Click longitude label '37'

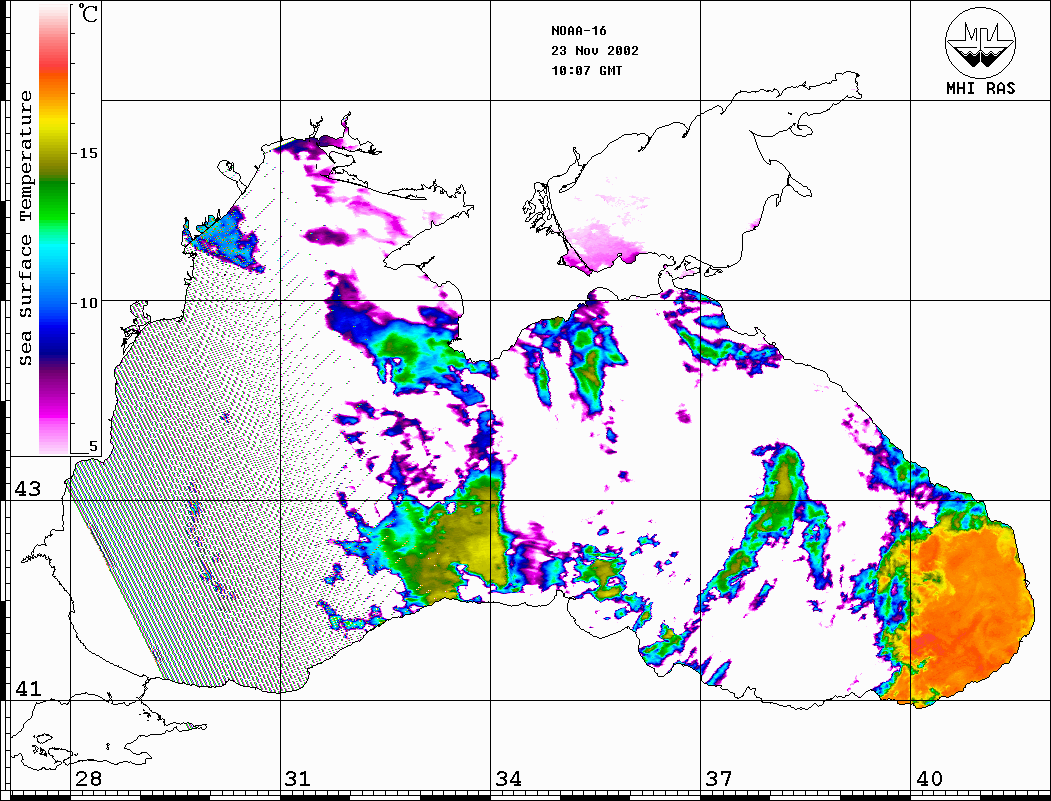(x=718, y=779)
